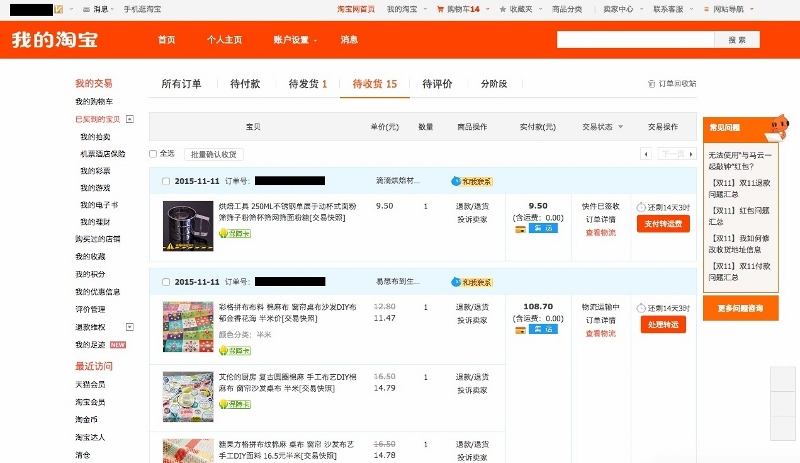The image size is (800, 463).
Task: Click the credit card icon under price 108.70
Action: click(520, 330)
